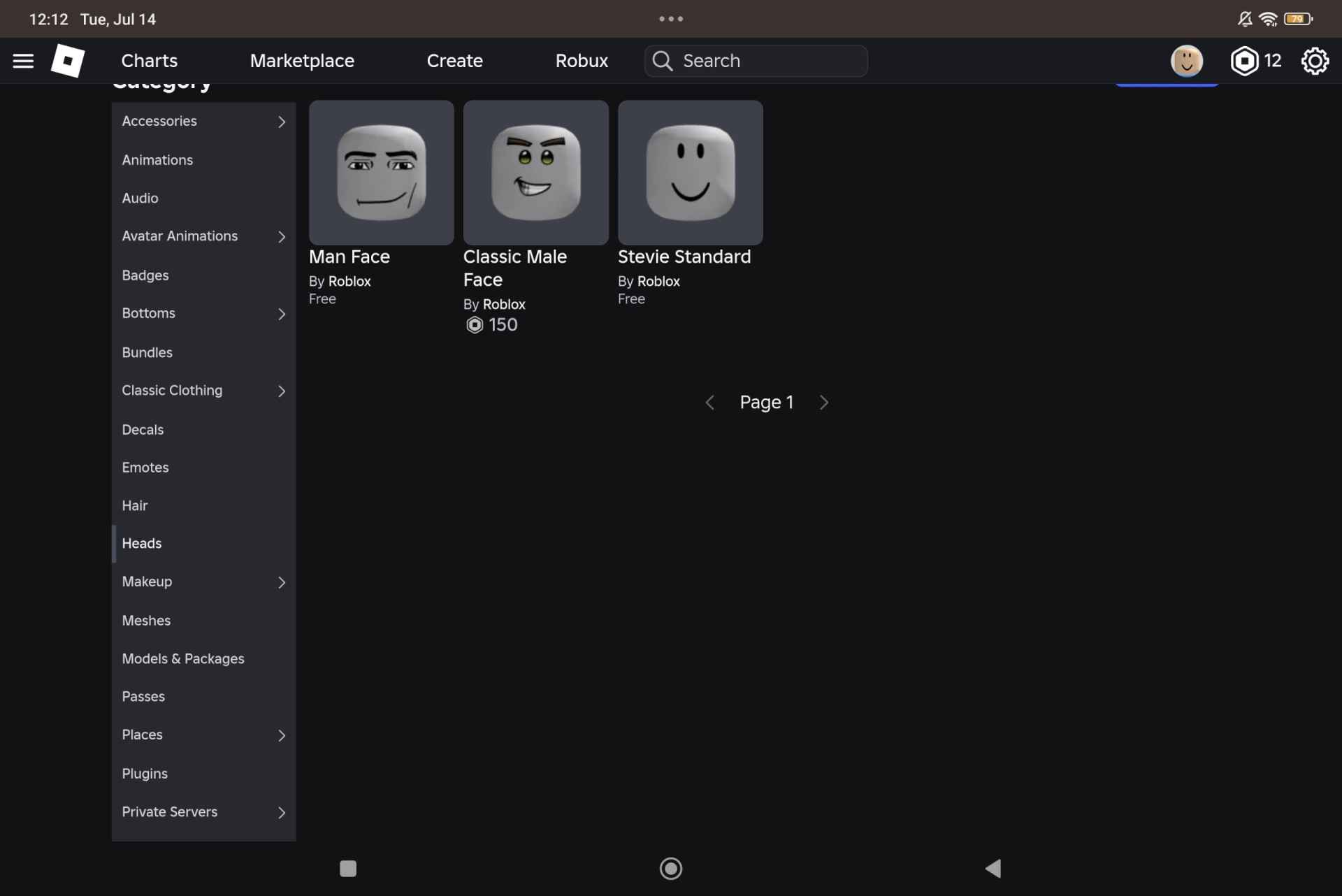Viewport: 1342px width, 896px height.
Task: Expand the Places category
Action: [203, 735]
